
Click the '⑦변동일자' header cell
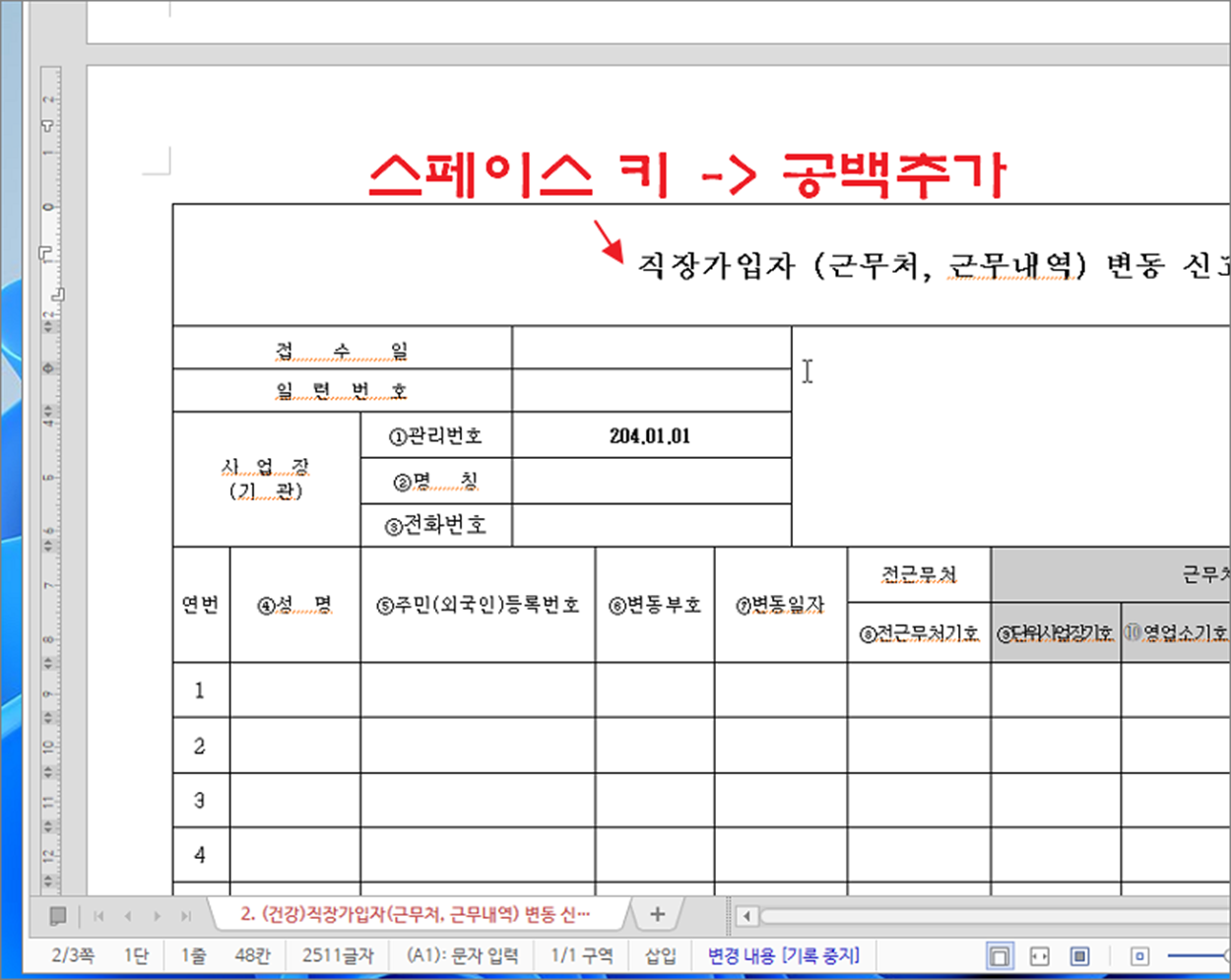[x=781, y=605]
